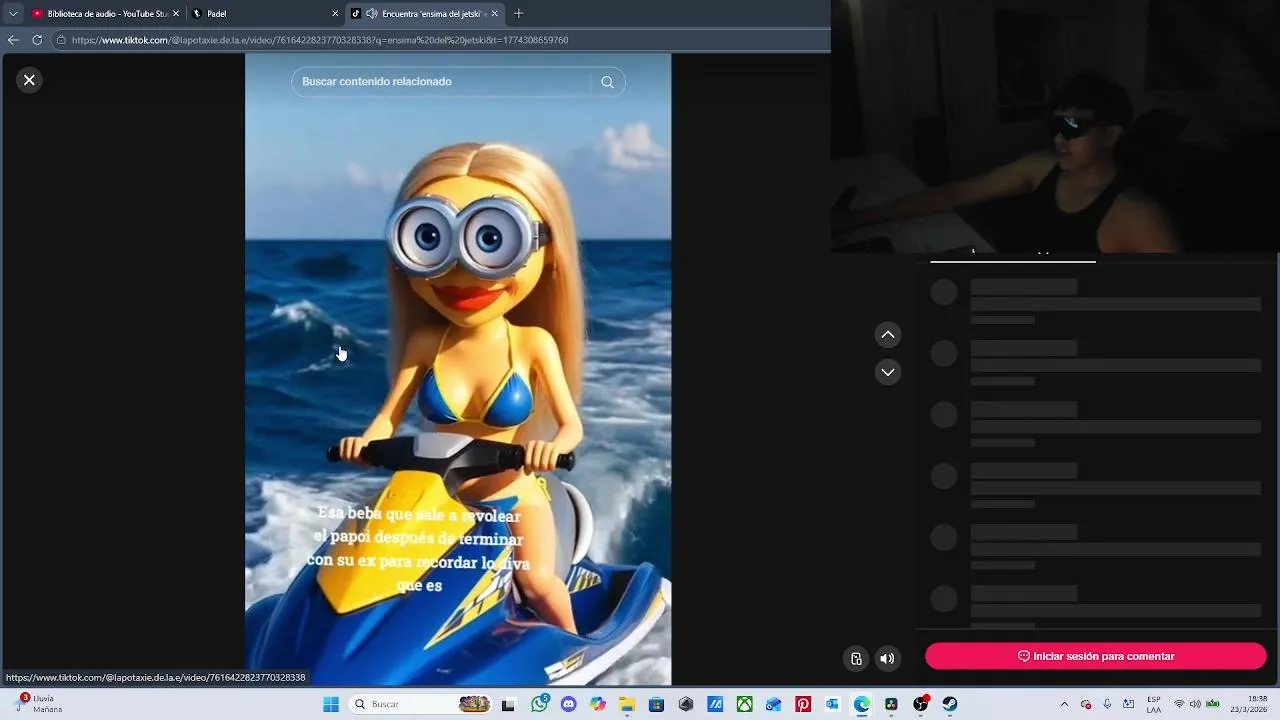This screenshot has width=1280, height=720.
Task: Open WhatsApp from the taskbar
Action: tap(540, 704)
